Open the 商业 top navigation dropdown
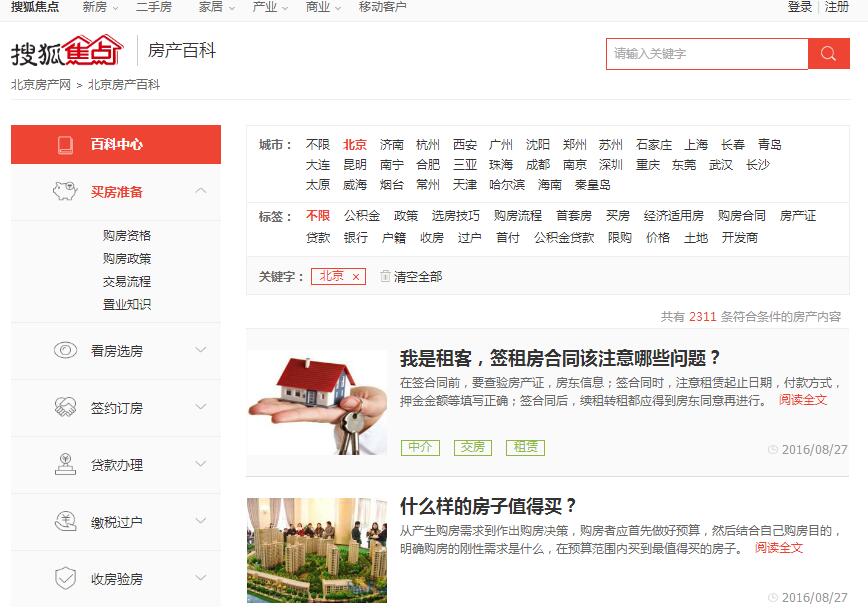The height and width of the screenshot is (612, 868). (x=323, y=7)
